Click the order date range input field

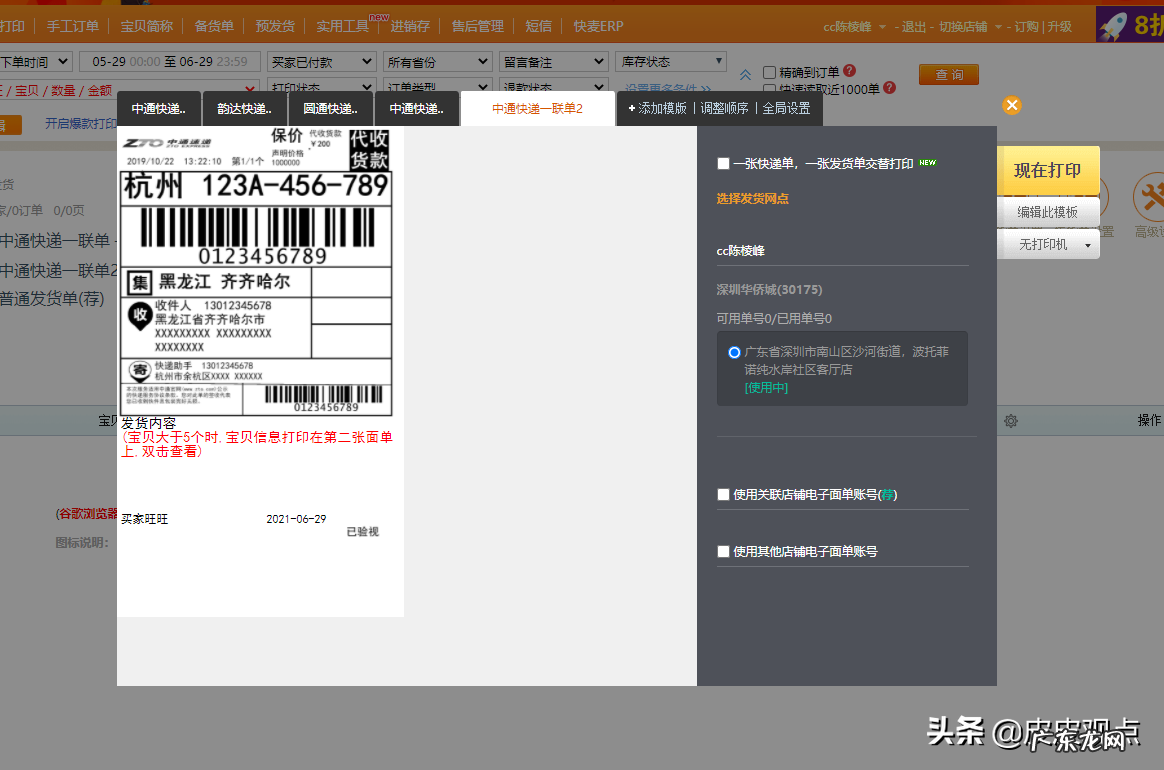pyautogui.click(x=170, y=61)
